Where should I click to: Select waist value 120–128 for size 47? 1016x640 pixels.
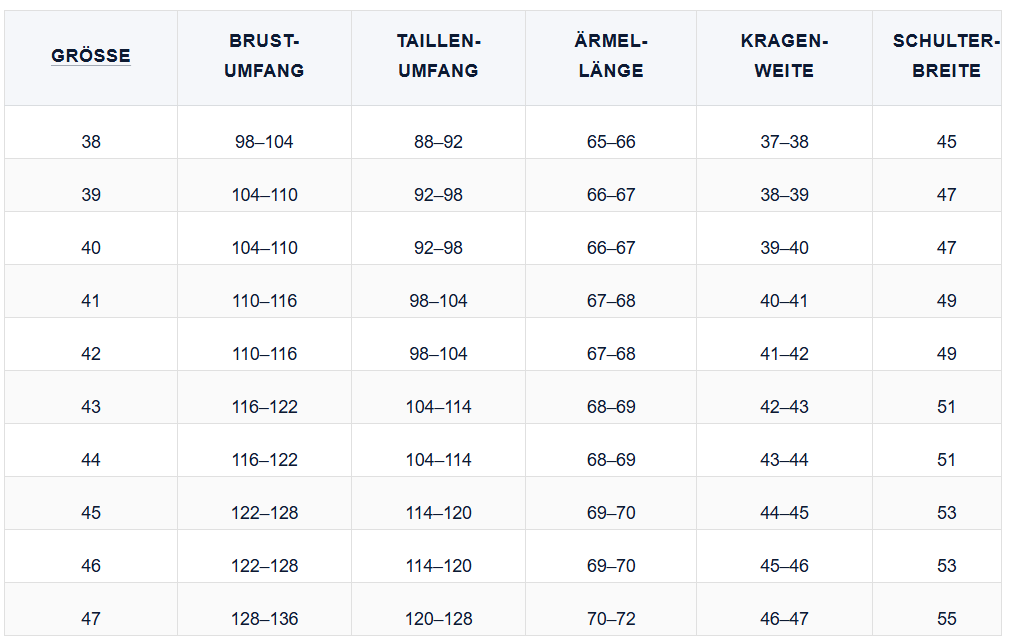[438, 619]
